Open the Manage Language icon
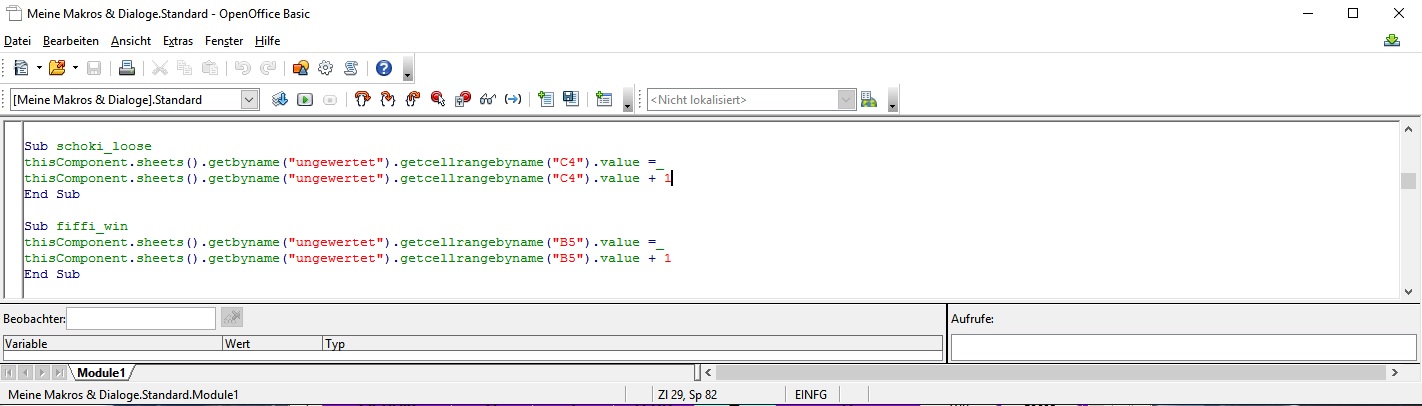Image resolution: width=1422 pixels, height=406 pixels. 869,99
